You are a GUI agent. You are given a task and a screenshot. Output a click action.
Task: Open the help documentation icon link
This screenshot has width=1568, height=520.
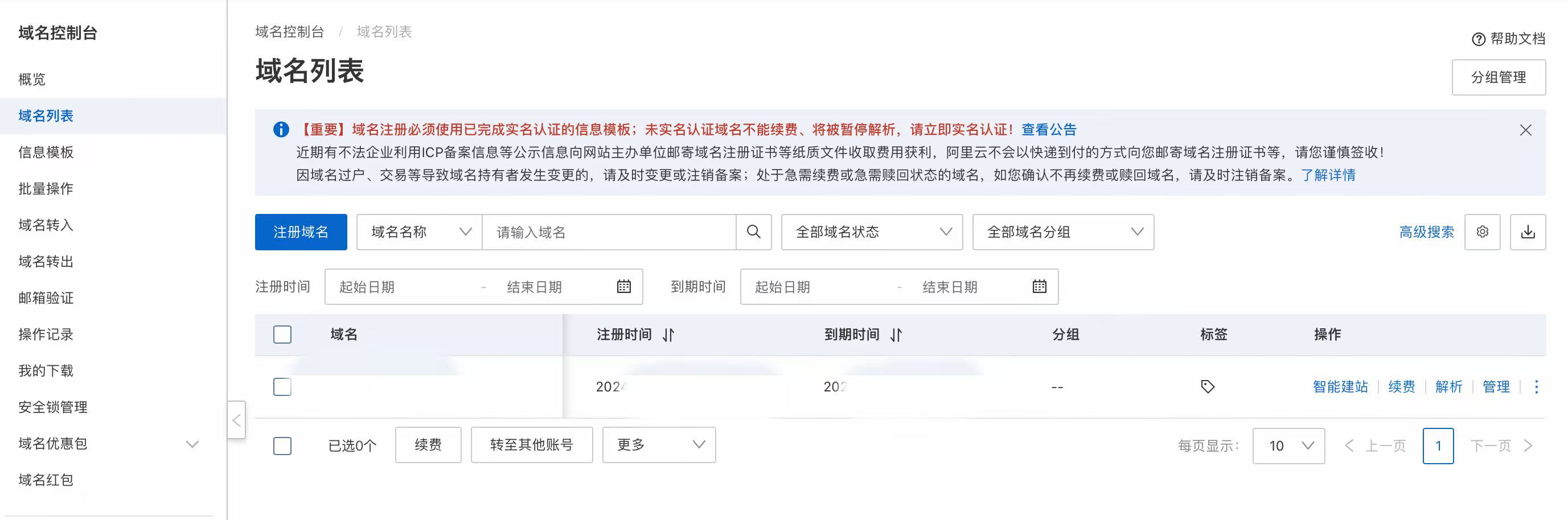pyautogui.click(x=1479, y=39)
